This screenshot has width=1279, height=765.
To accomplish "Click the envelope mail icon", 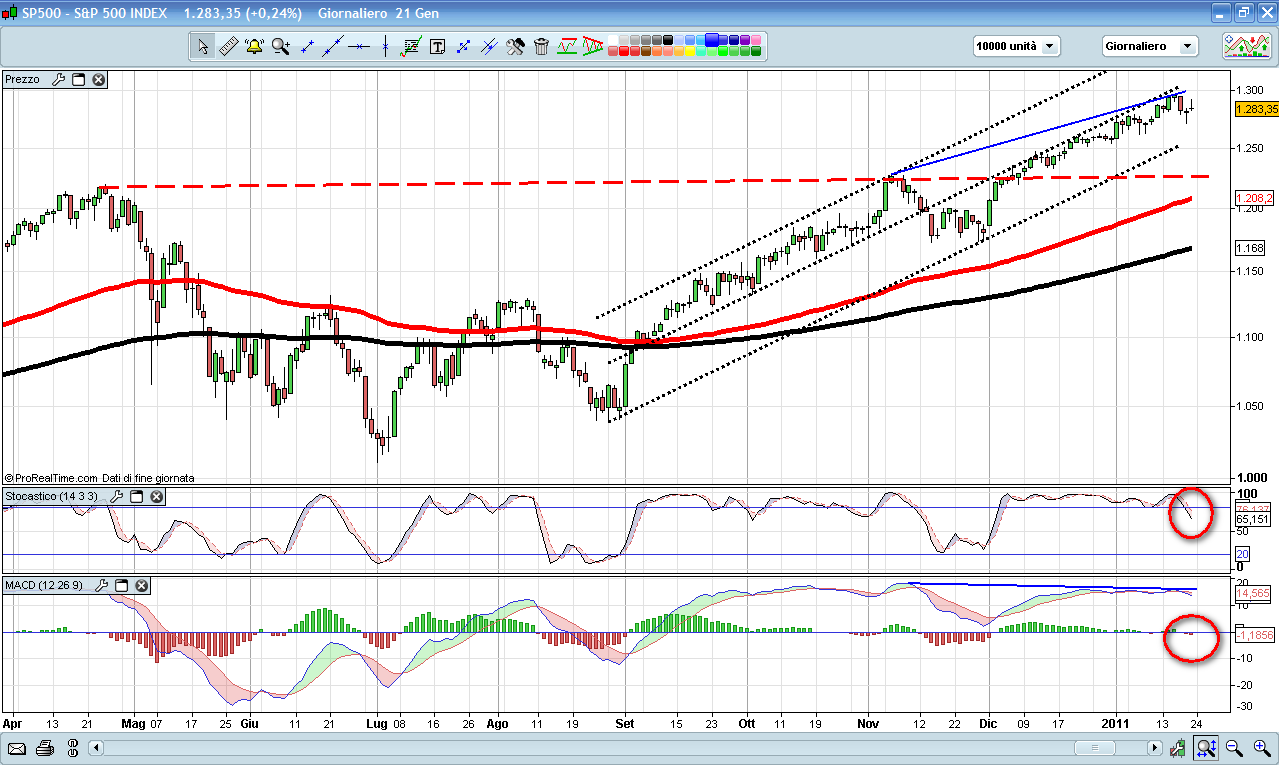I will click(x=17, y=748).
